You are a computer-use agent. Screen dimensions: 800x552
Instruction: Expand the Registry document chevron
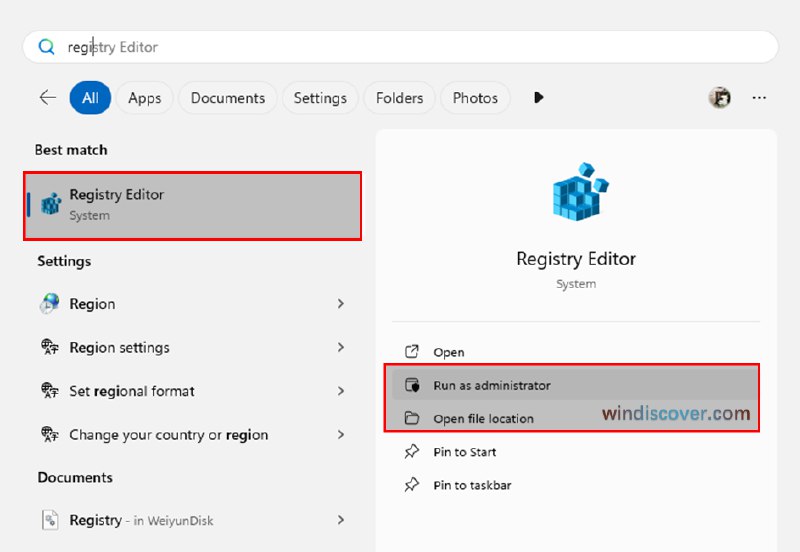point(340,520)
